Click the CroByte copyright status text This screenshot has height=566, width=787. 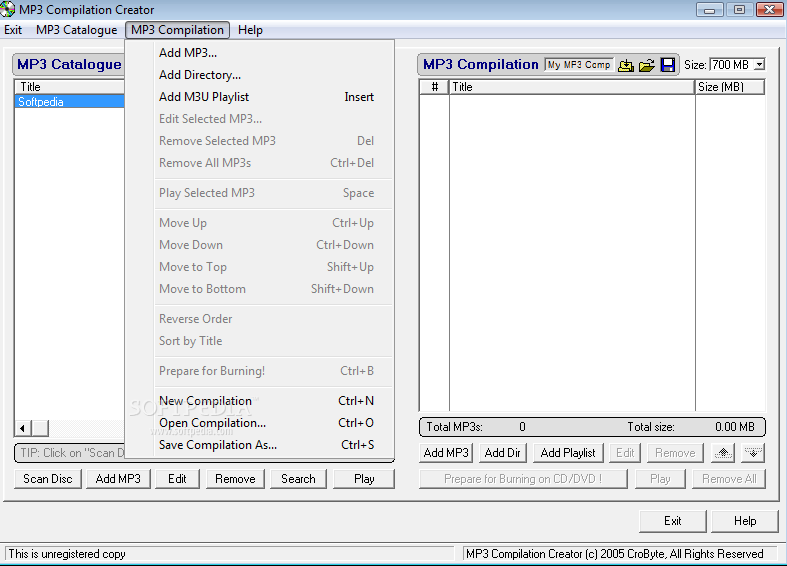615,554
